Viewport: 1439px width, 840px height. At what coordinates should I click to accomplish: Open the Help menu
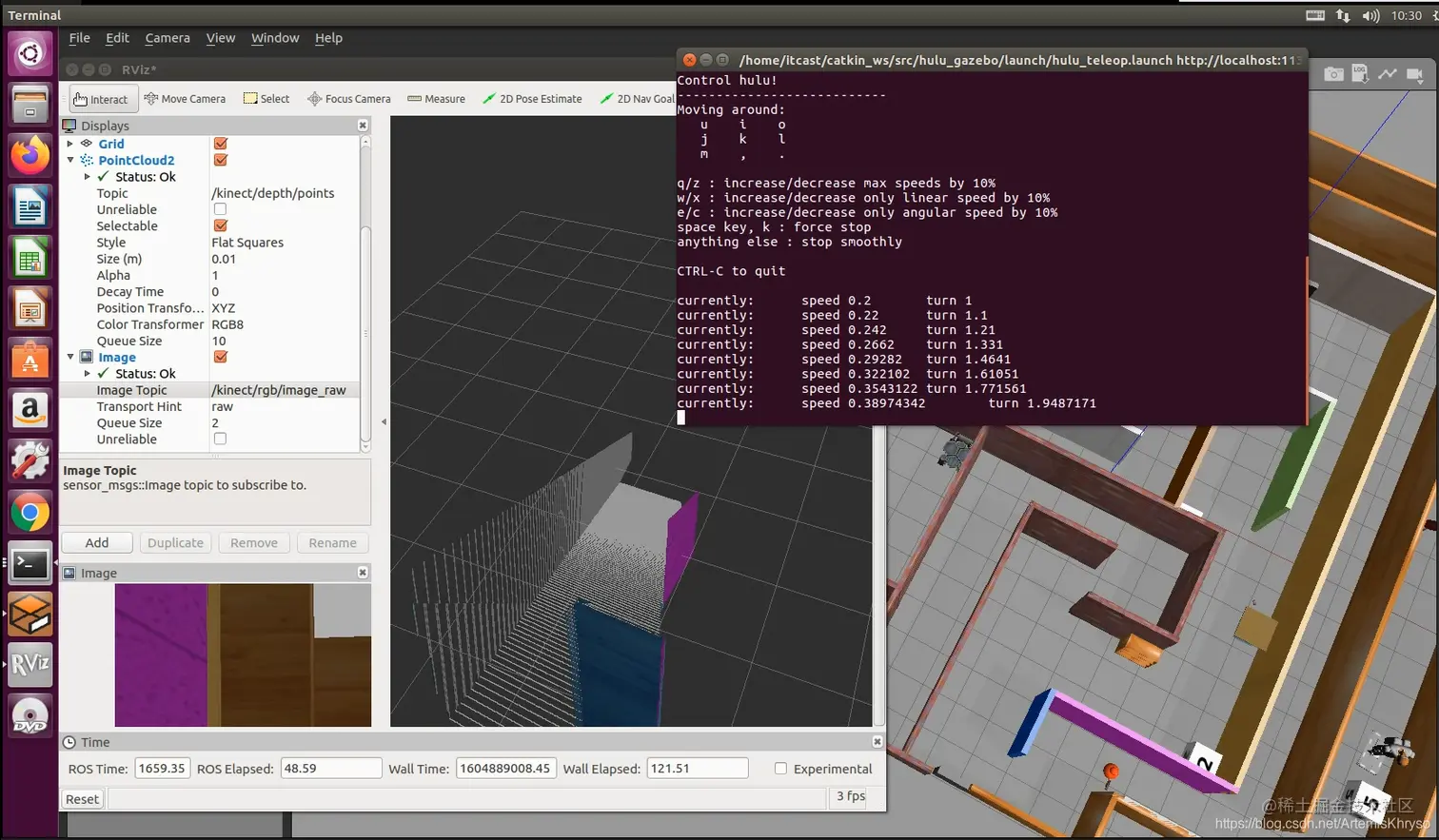(x=328, y=38)
